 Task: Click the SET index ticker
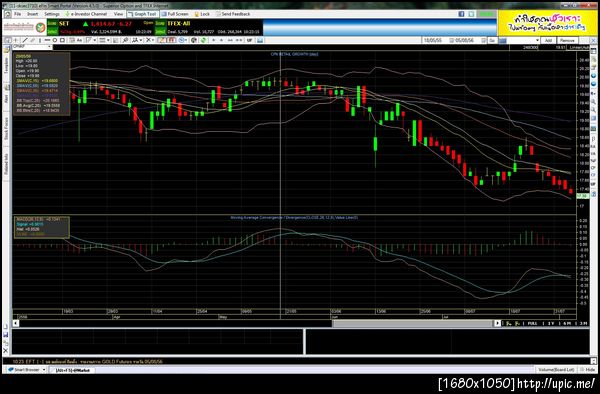pos(64,24)
